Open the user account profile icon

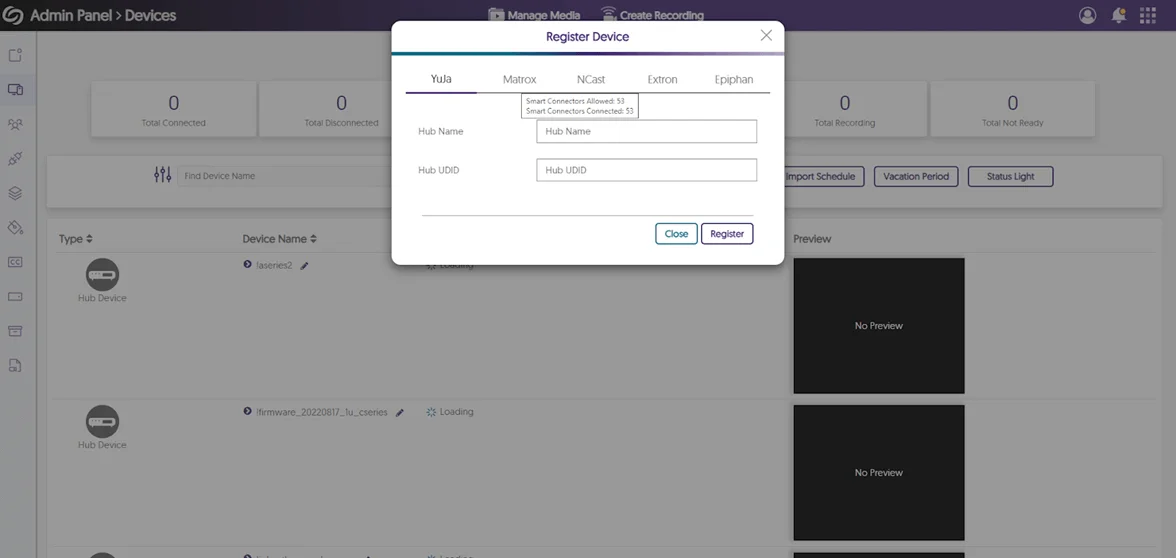coord(1087,15)
